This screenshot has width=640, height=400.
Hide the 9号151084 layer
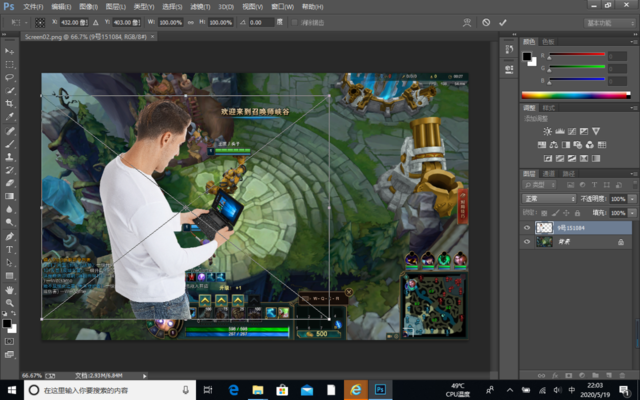pyautogui.click(x=527, y=228)
